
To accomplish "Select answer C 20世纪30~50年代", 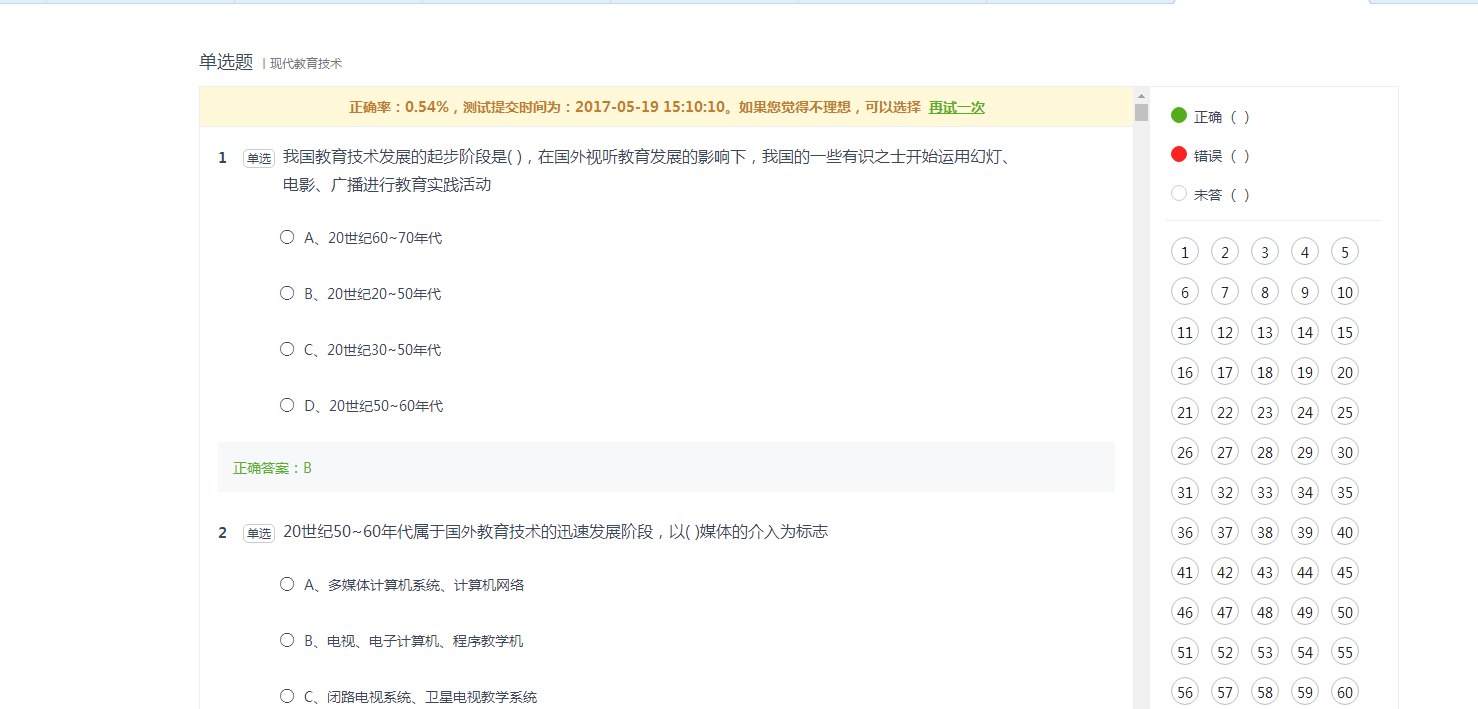I will click(x=287, y=349).
